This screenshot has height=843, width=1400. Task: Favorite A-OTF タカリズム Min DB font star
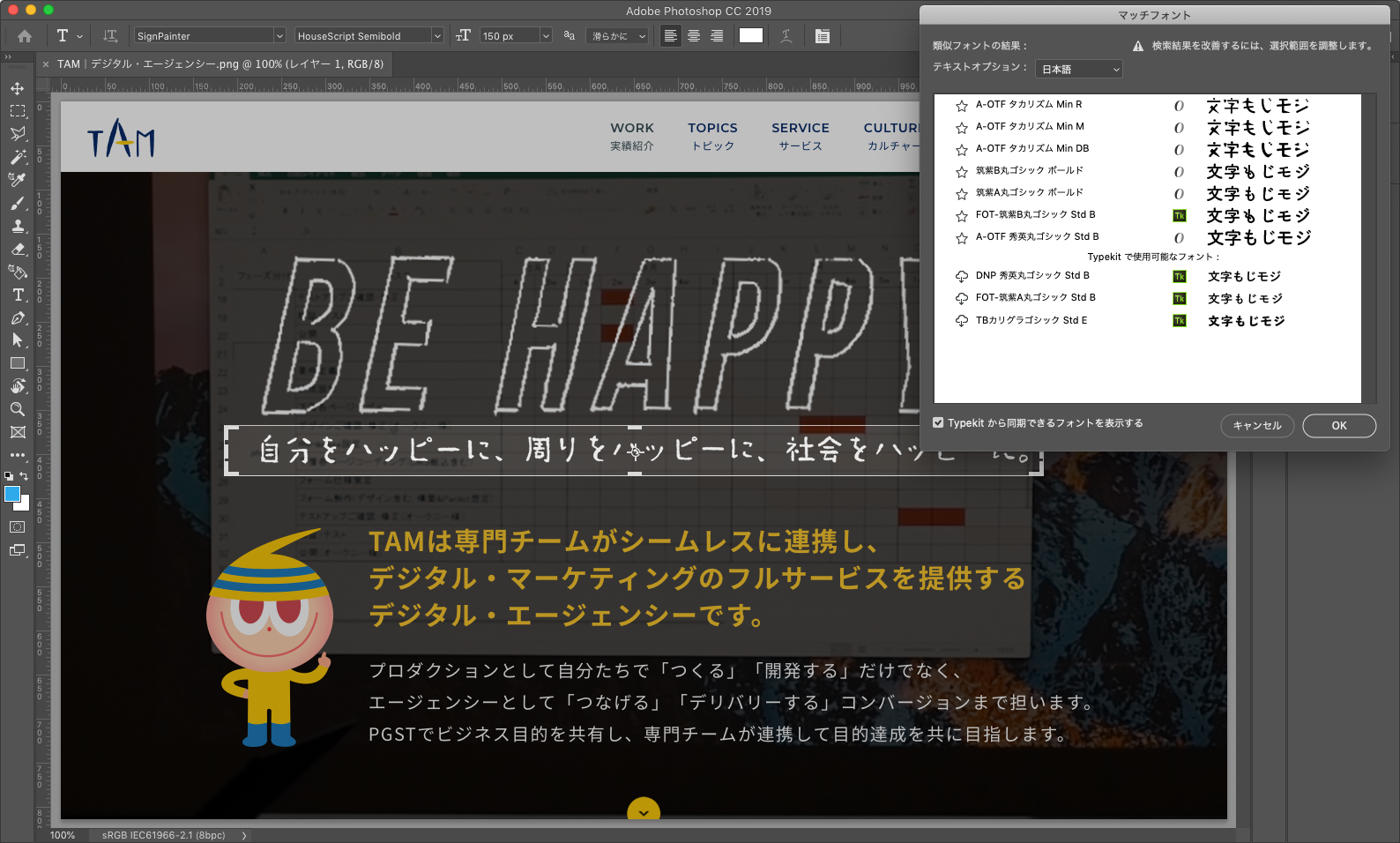(x=962, y=150)
